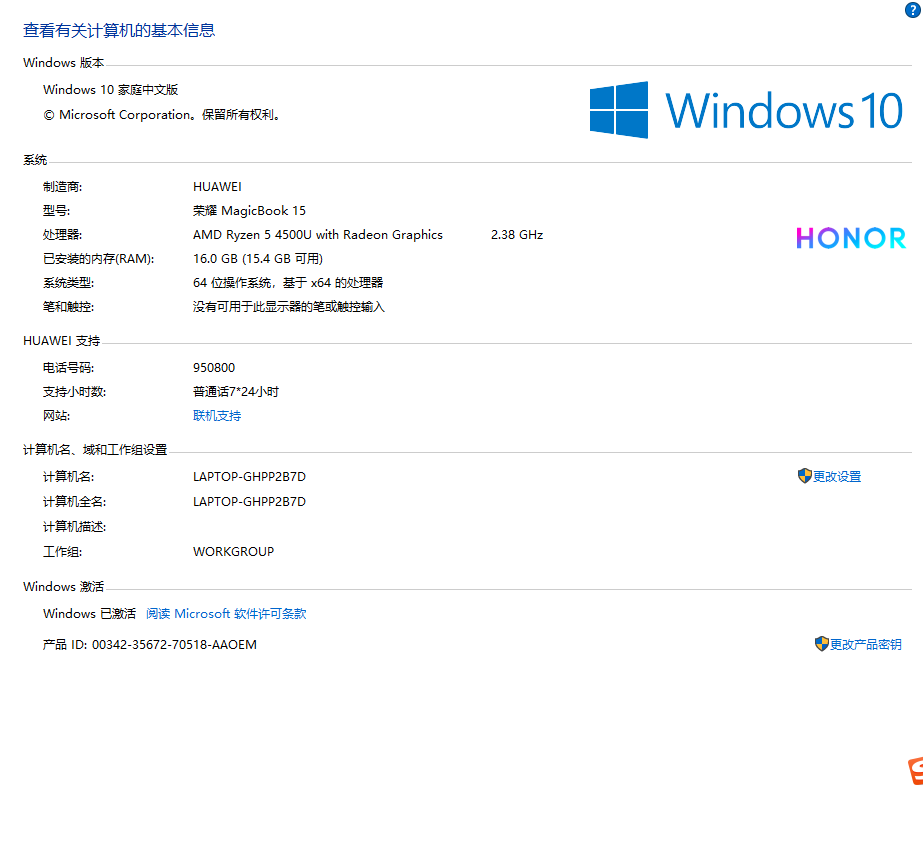Click the orange Sogou input icon

pos(915,771)
